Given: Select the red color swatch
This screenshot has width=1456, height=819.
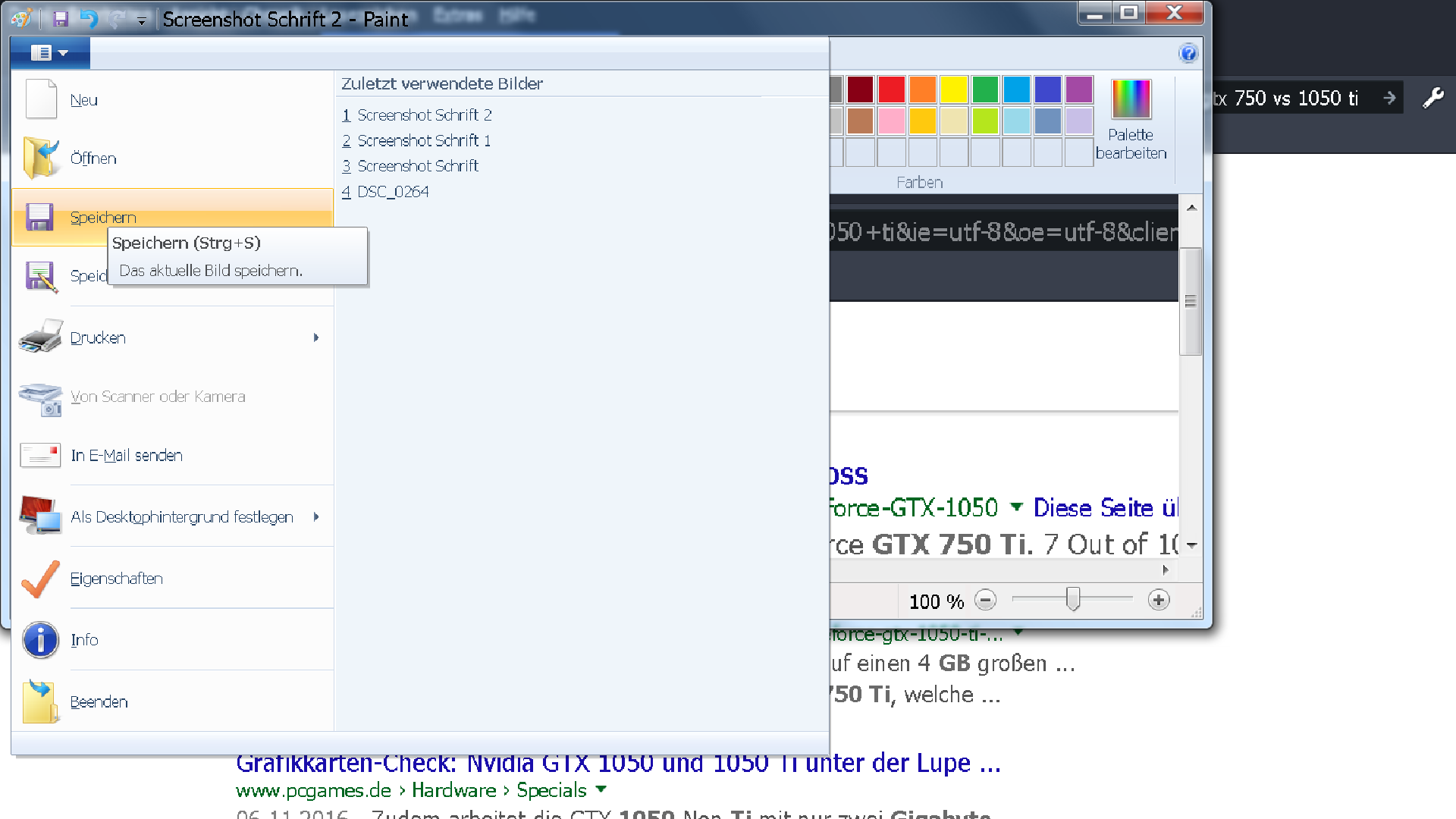Looking at the screenshot, I should [x=891, y=89].
